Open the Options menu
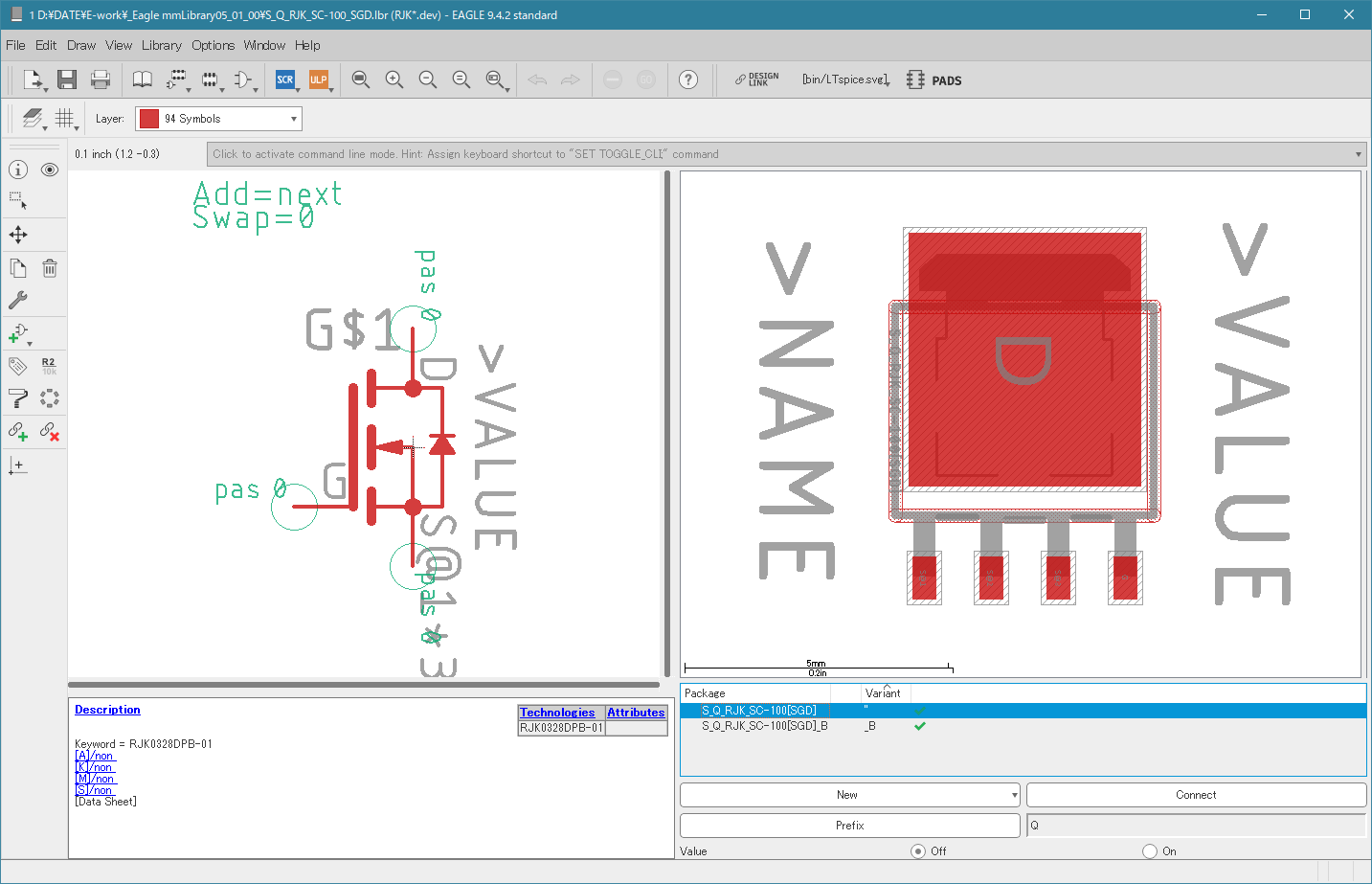1372x884 pixels. [213, 45]
